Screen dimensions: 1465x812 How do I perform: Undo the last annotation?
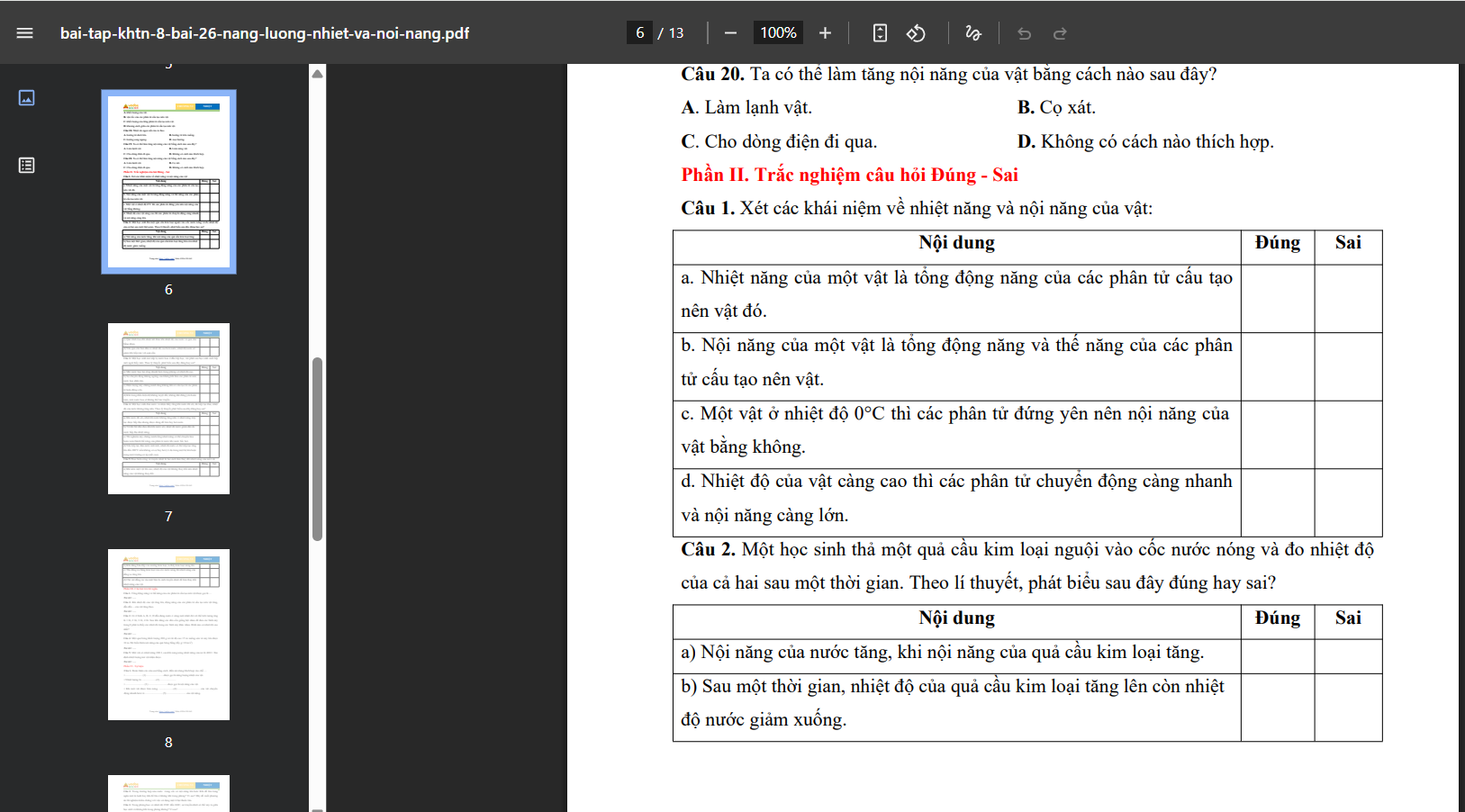tap(1024, 33)
